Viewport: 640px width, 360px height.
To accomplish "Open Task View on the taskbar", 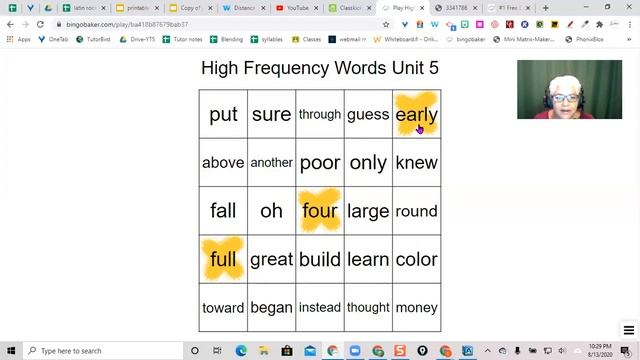I will 217,351.
